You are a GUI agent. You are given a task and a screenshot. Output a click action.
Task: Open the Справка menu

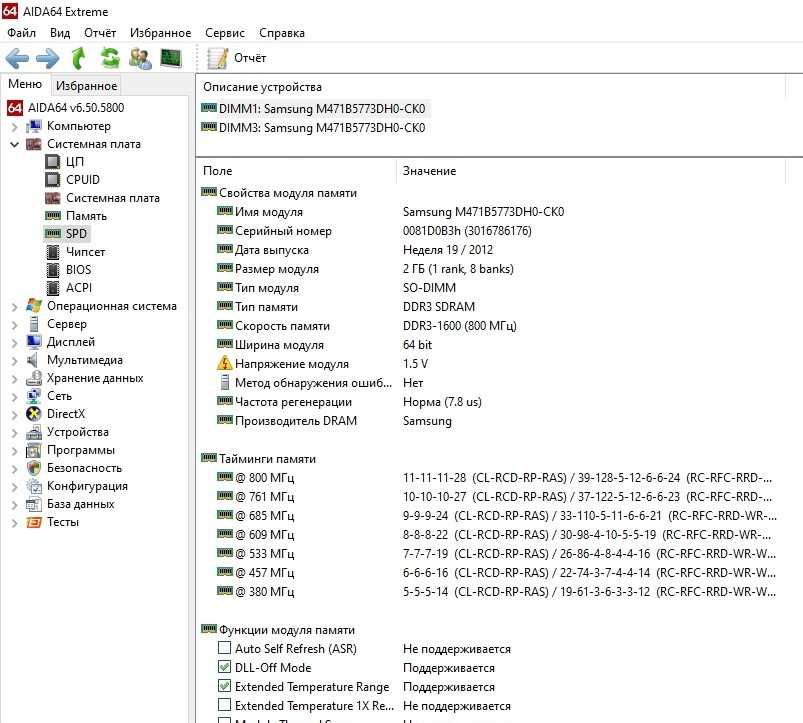pos(282,33)
